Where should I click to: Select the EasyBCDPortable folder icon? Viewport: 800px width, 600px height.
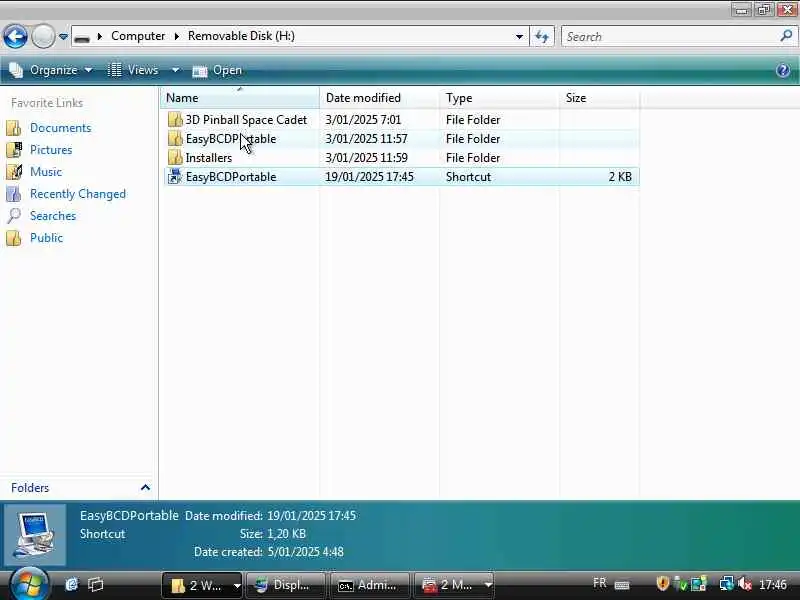pos(175,138)
